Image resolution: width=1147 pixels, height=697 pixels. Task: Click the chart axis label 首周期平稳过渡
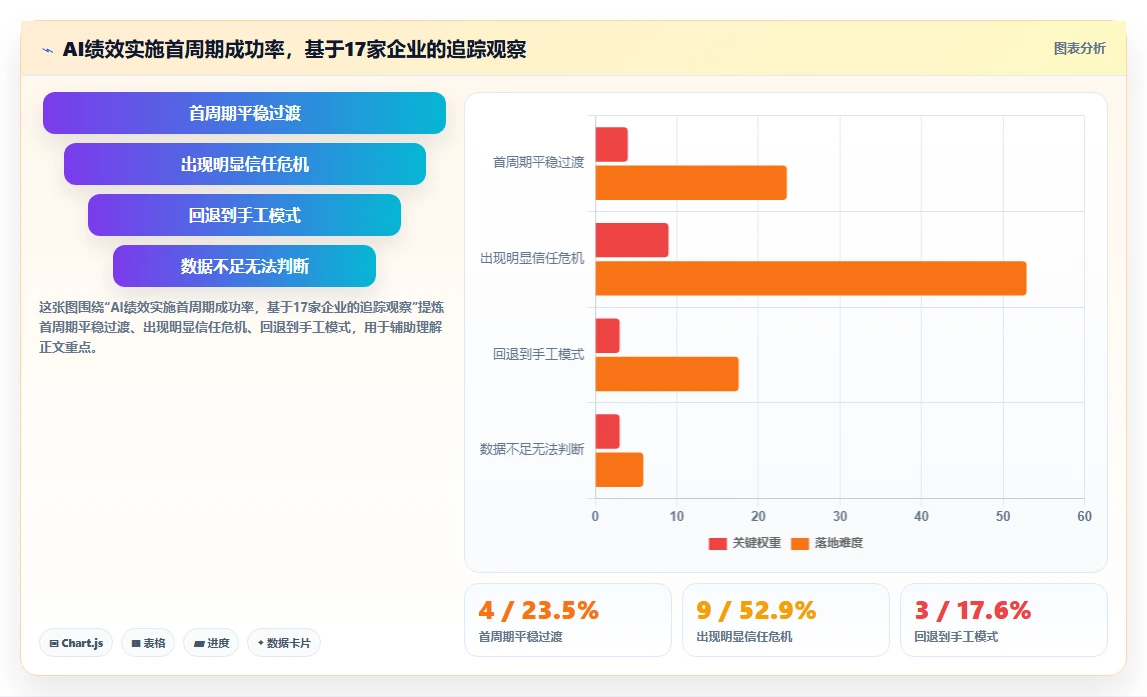(538, 162)
